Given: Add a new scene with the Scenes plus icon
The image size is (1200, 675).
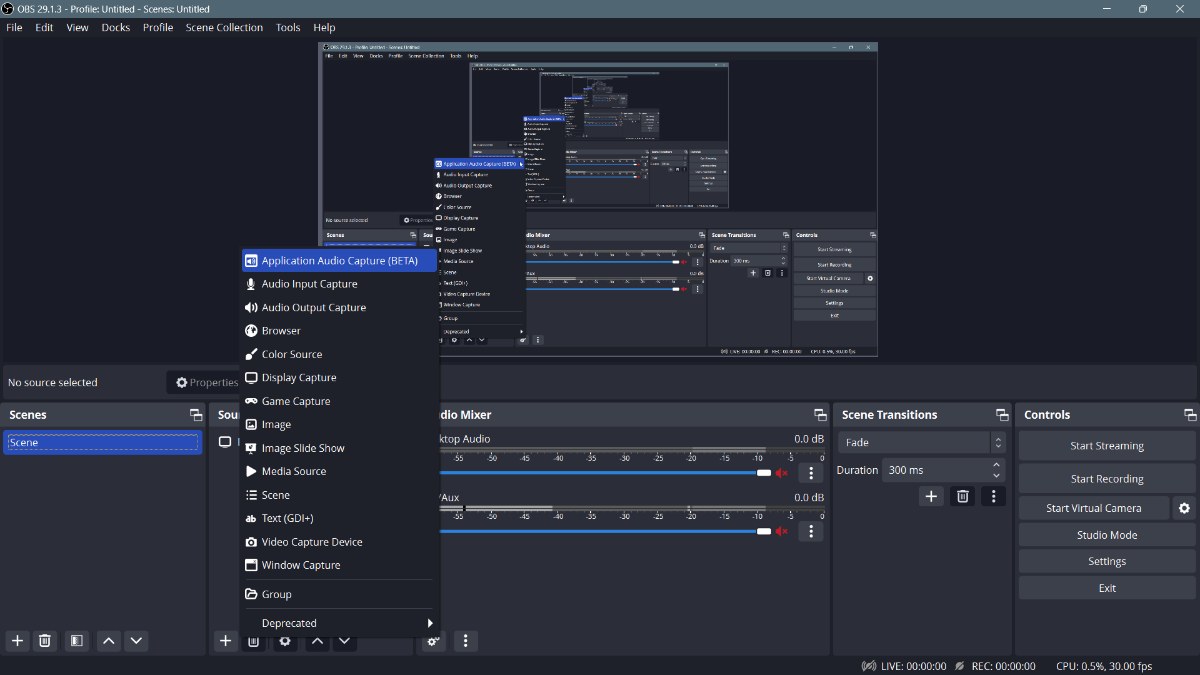Looking at the screenshot, I should pyautogui.click(x=17, y=641).
